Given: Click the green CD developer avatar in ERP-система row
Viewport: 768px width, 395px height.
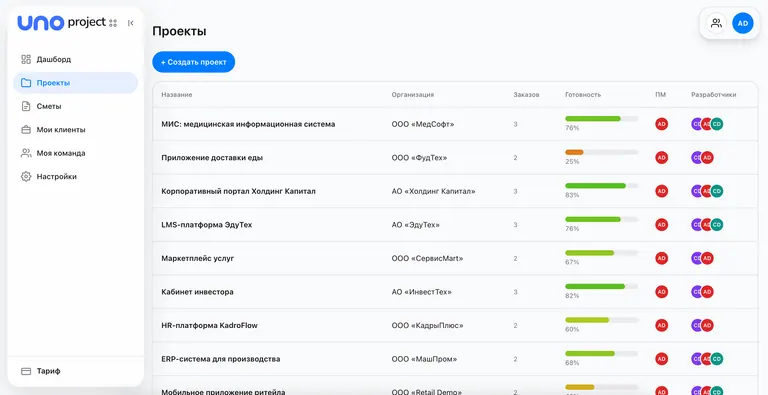Looking at the screenshot, I should [x=717, y=359].
